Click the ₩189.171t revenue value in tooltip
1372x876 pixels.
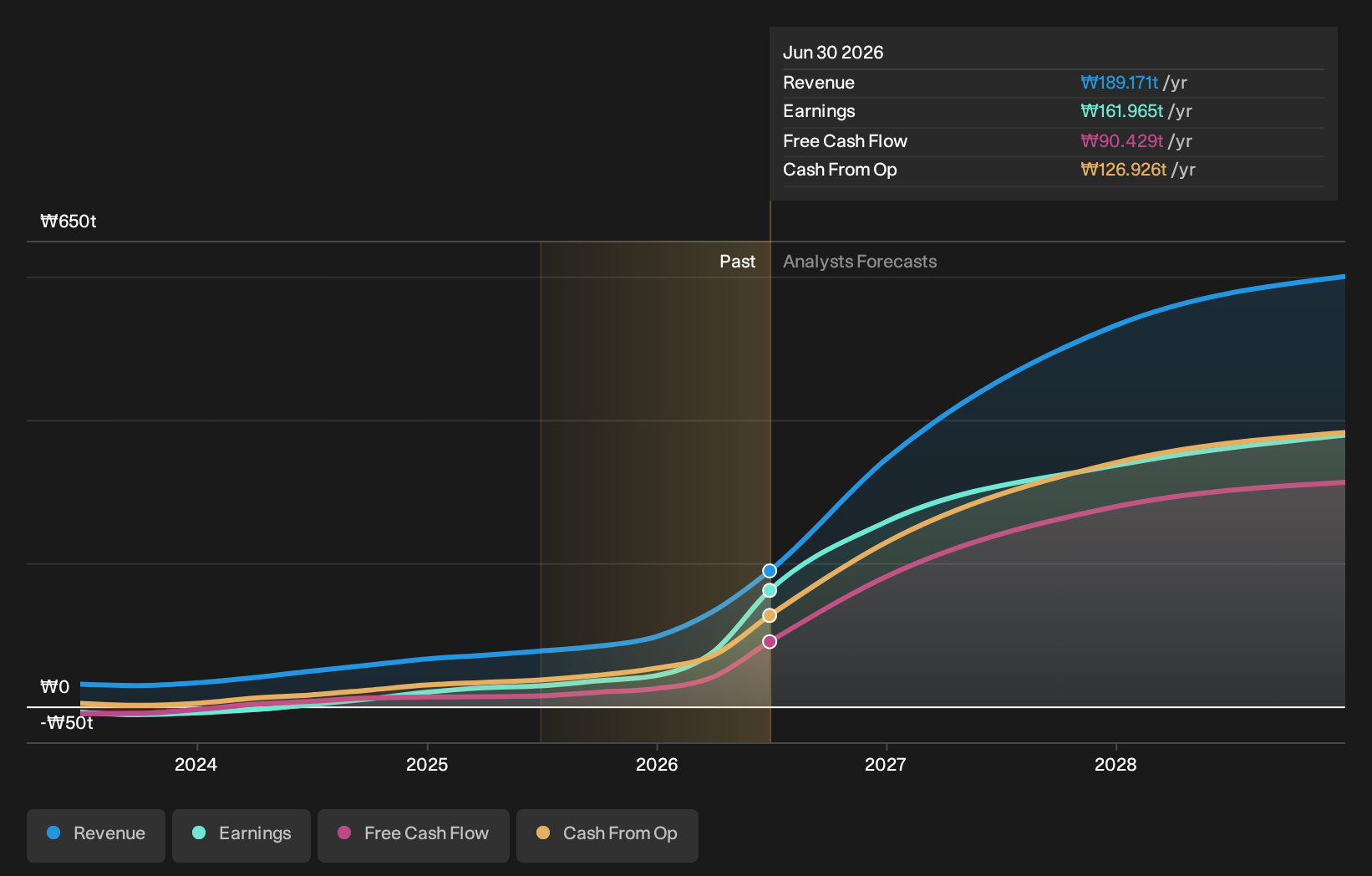tap(1120, 83)
